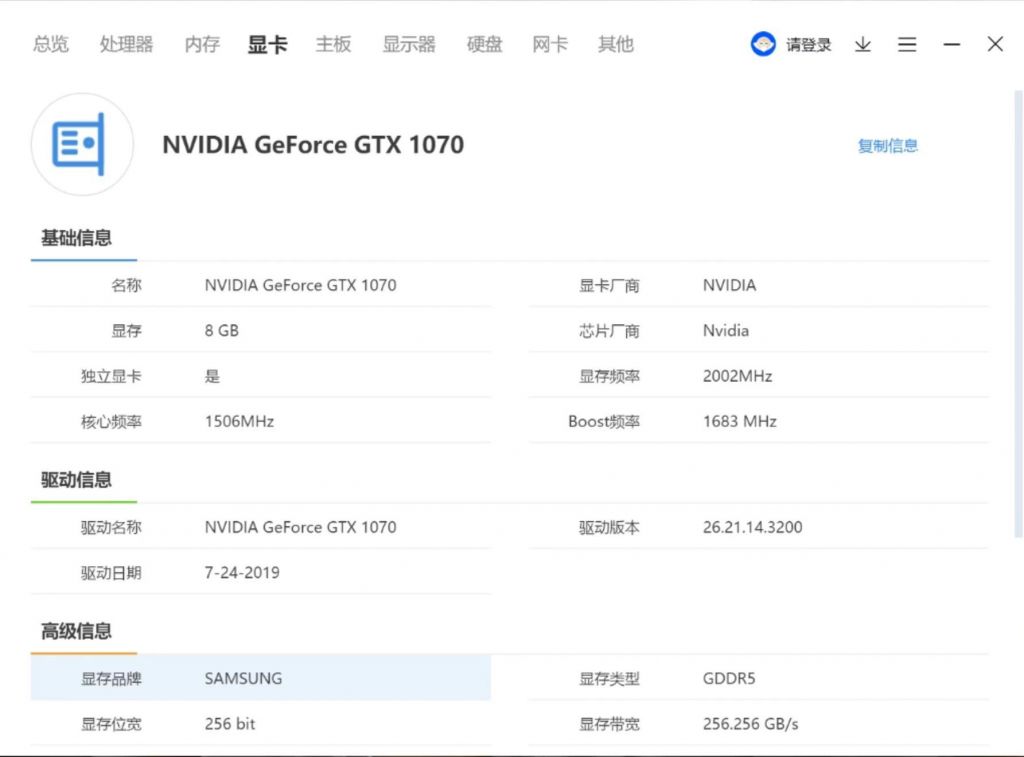Click the 高级信息 section header
Image resolution: width=1024 pixels, height=757 pixels.
(x=76, y=630)
